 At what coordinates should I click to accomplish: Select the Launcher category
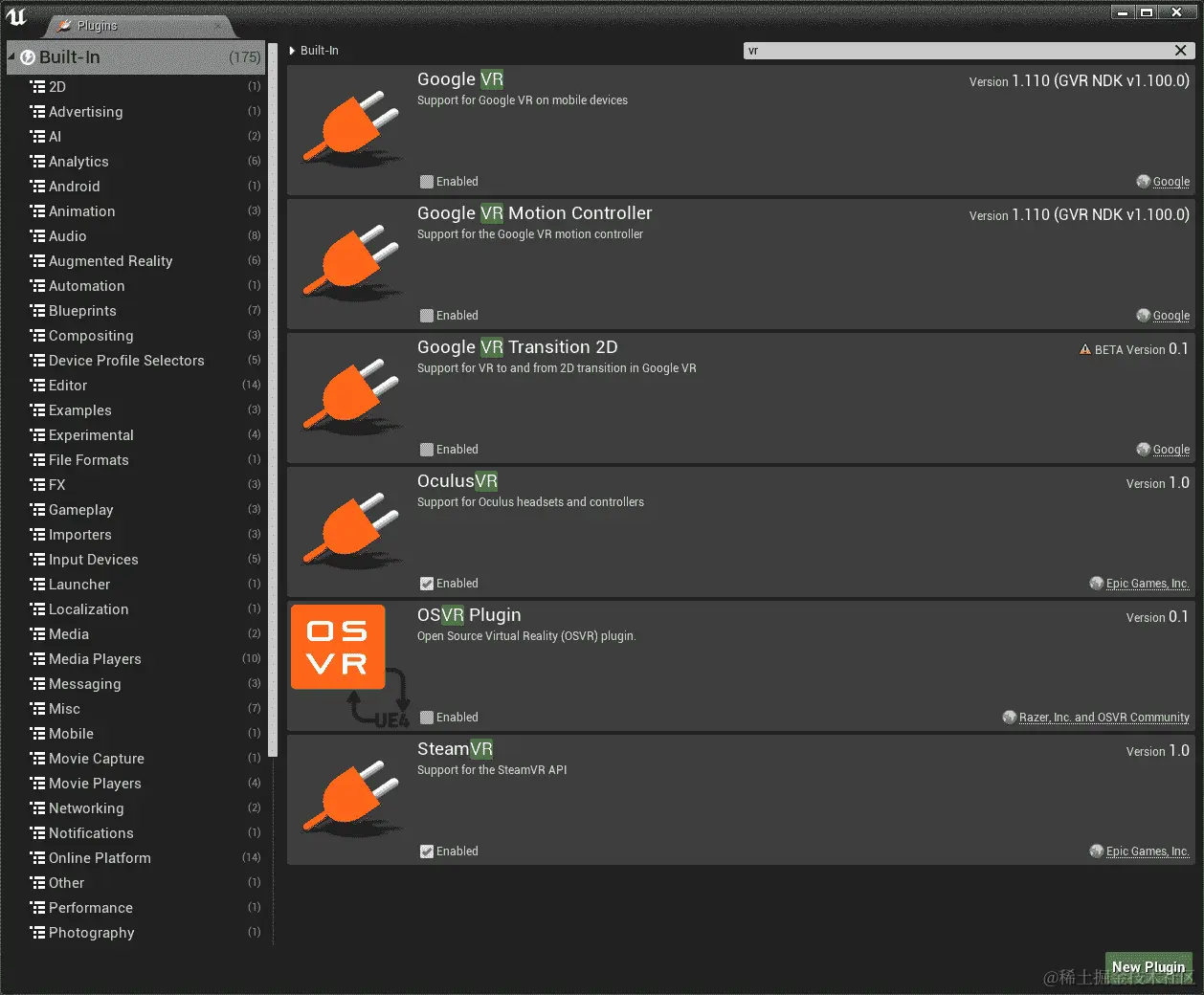tap(137, 584)
